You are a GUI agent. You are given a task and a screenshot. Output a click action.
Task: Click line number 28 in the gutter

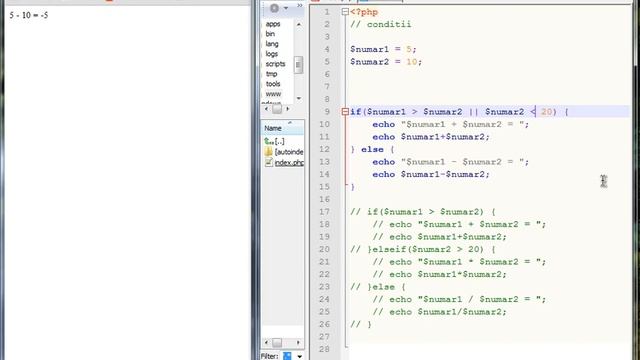tap(324, 349)
